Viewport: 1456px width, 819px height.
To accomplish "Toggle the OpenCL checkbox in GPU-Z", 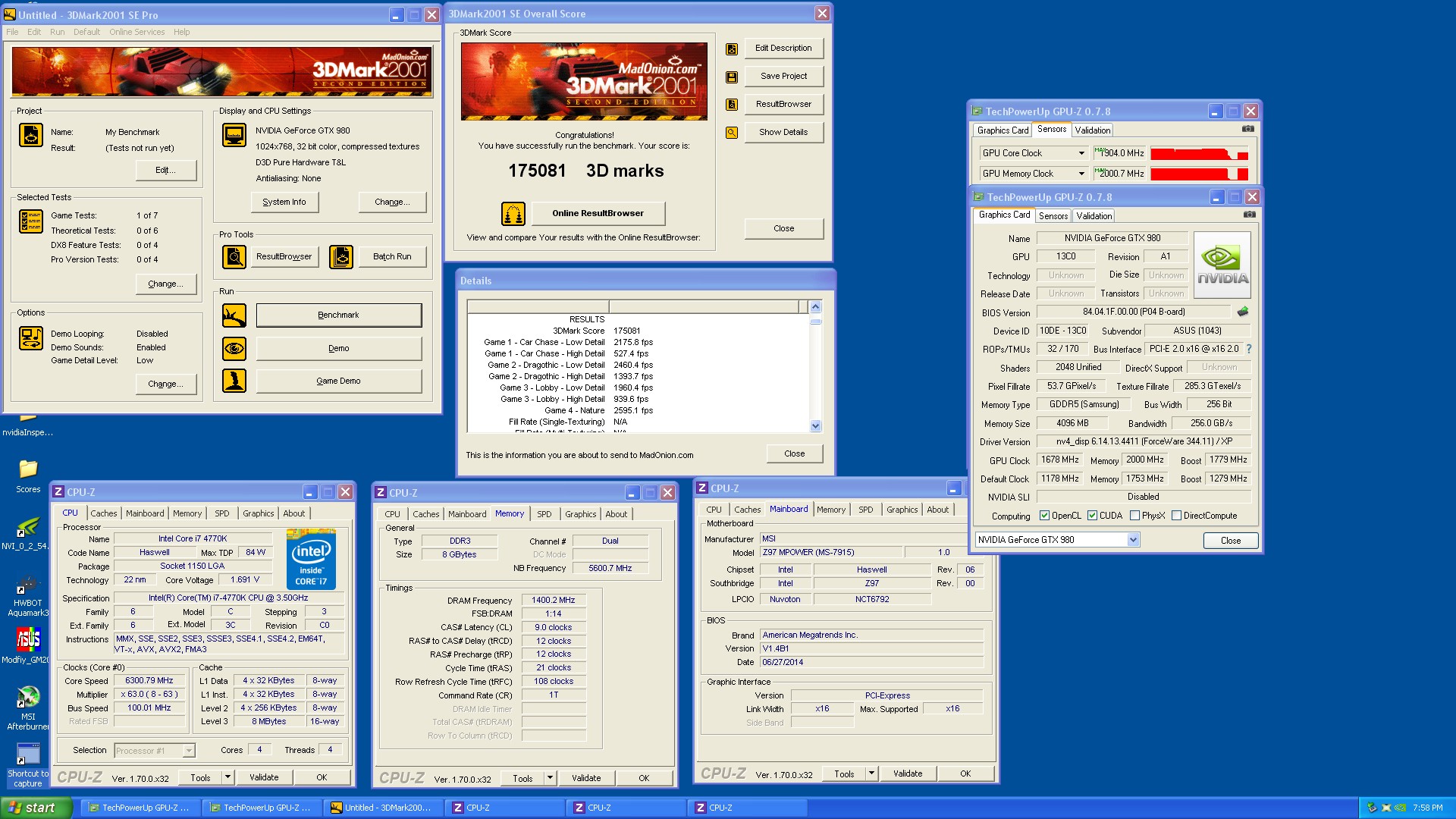I will pyautogui.click(x=1044, y=516).
